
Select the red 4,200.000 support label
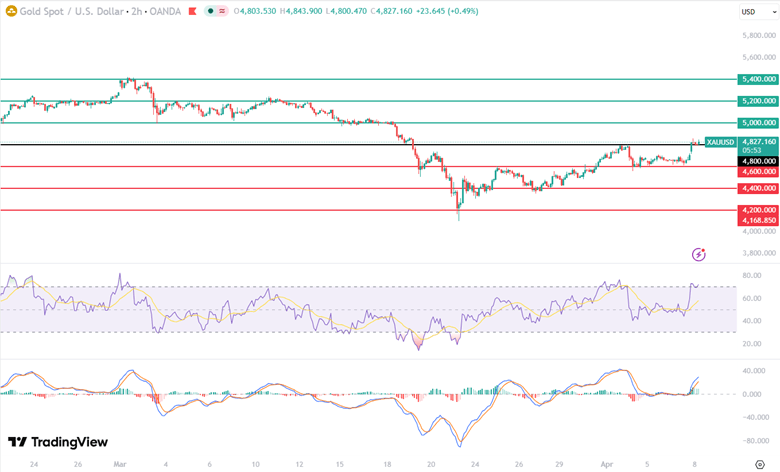pyautogui.click(x=757, y=210)
